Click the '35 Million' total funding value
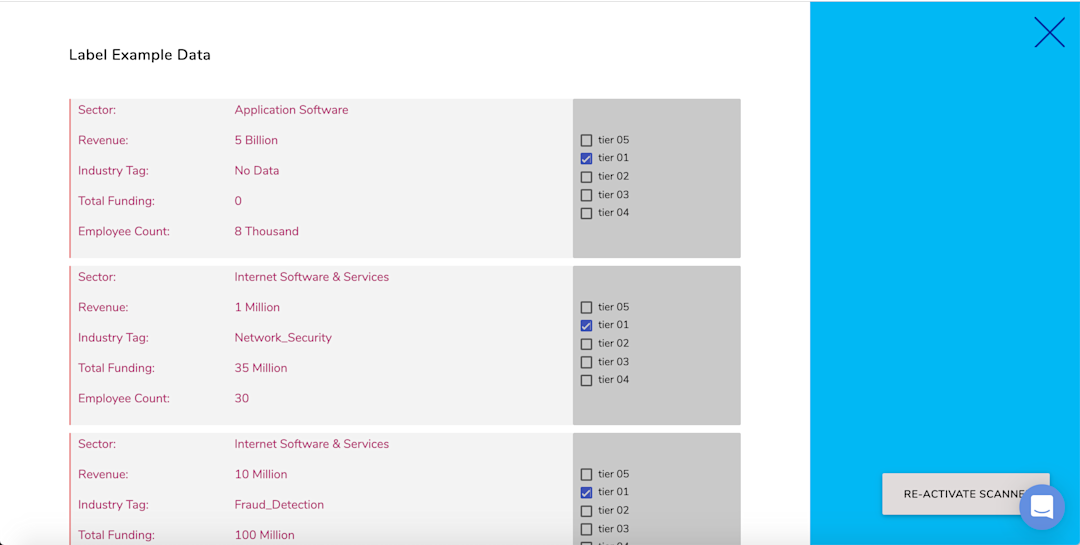Viewport: 1080px width, 545px height. point(261,368)
